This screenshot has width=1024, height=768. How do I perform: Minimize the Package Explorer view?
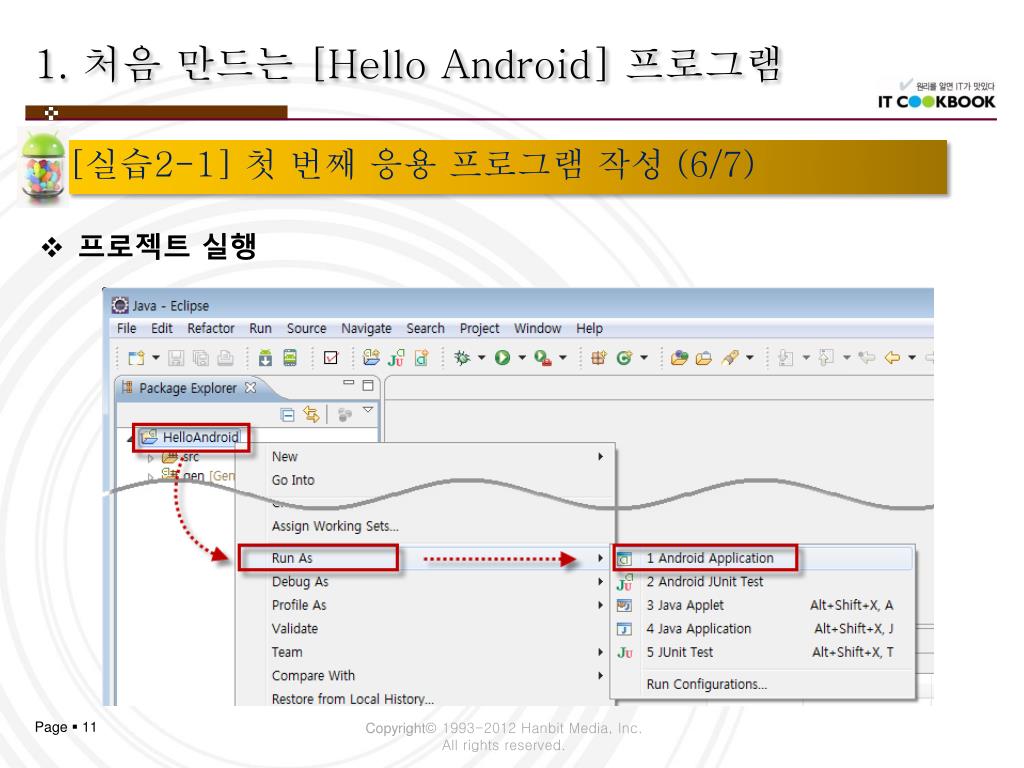point(349,383)
